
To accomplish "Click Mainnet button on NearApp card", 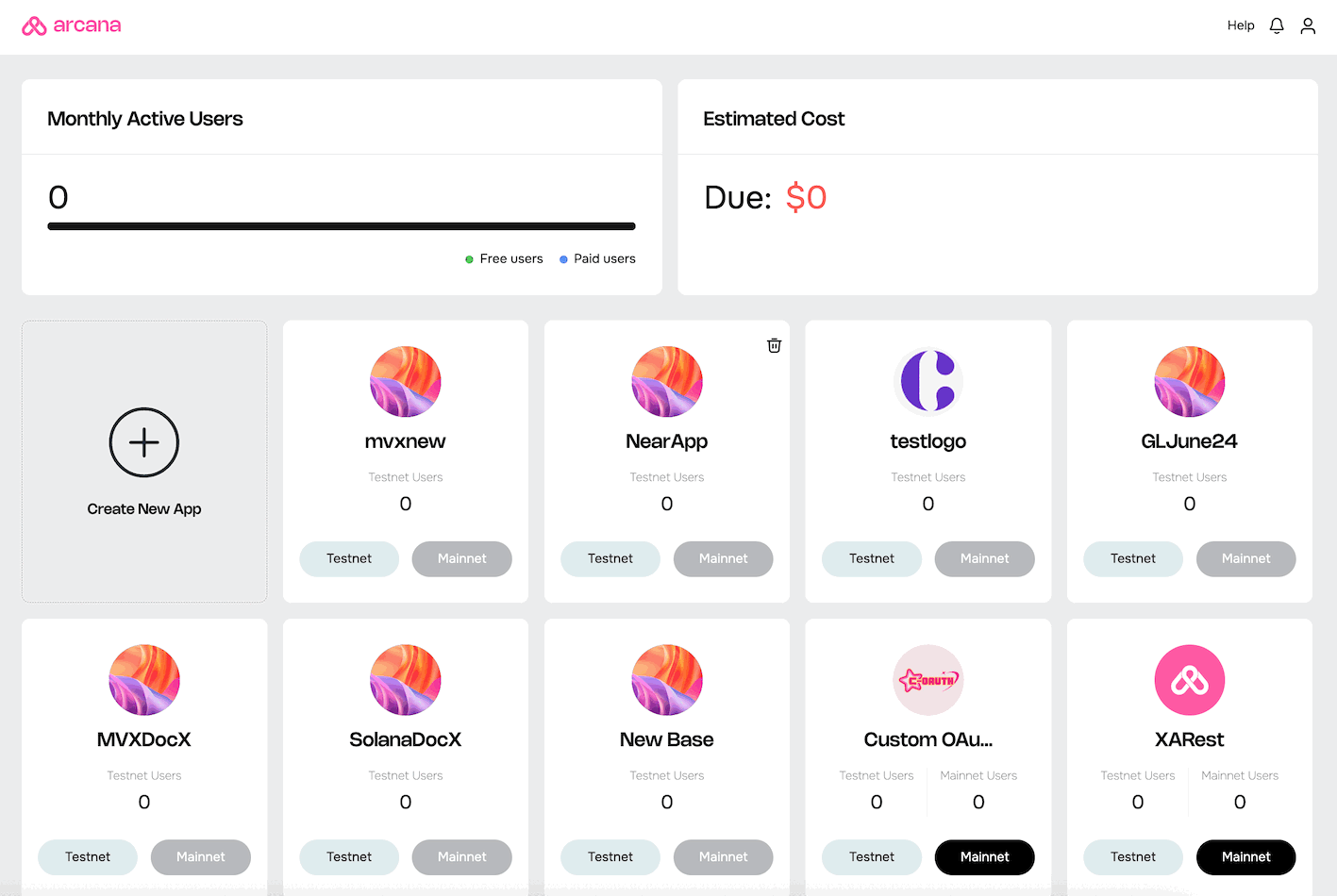I will tap(724, 558).
